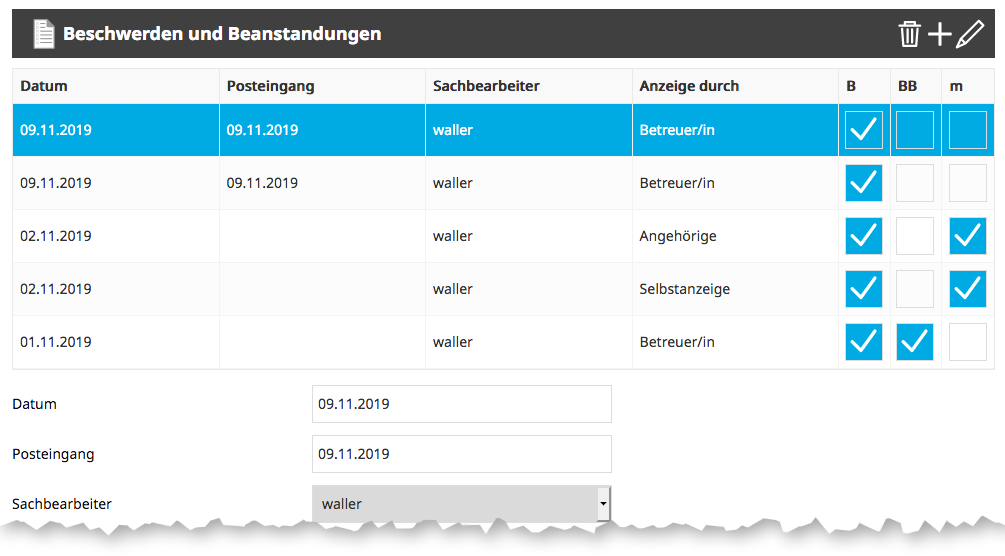The image size is (1005, 556).
Task: Toggle m checkbox for Angehörige row
Action: (967, 236)
